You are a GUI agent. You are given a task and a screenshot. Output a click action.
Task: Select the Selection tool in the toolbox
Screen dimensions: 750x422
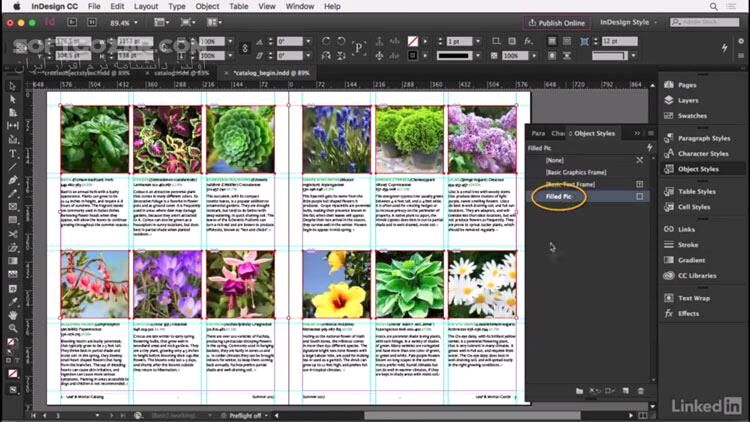12,87
